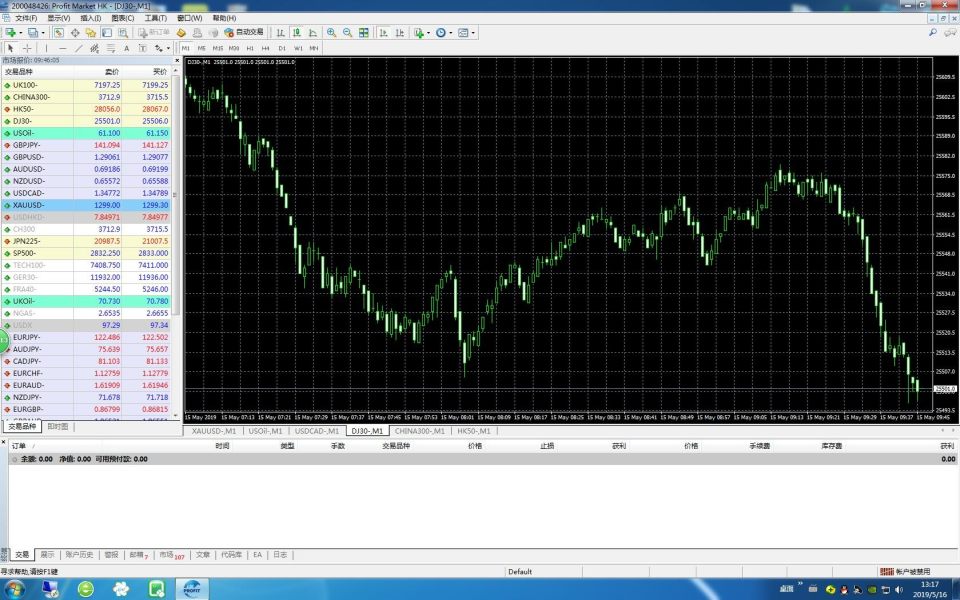Click the 手续费 column header
Screen dimensions: 960x600
point(762,446)
